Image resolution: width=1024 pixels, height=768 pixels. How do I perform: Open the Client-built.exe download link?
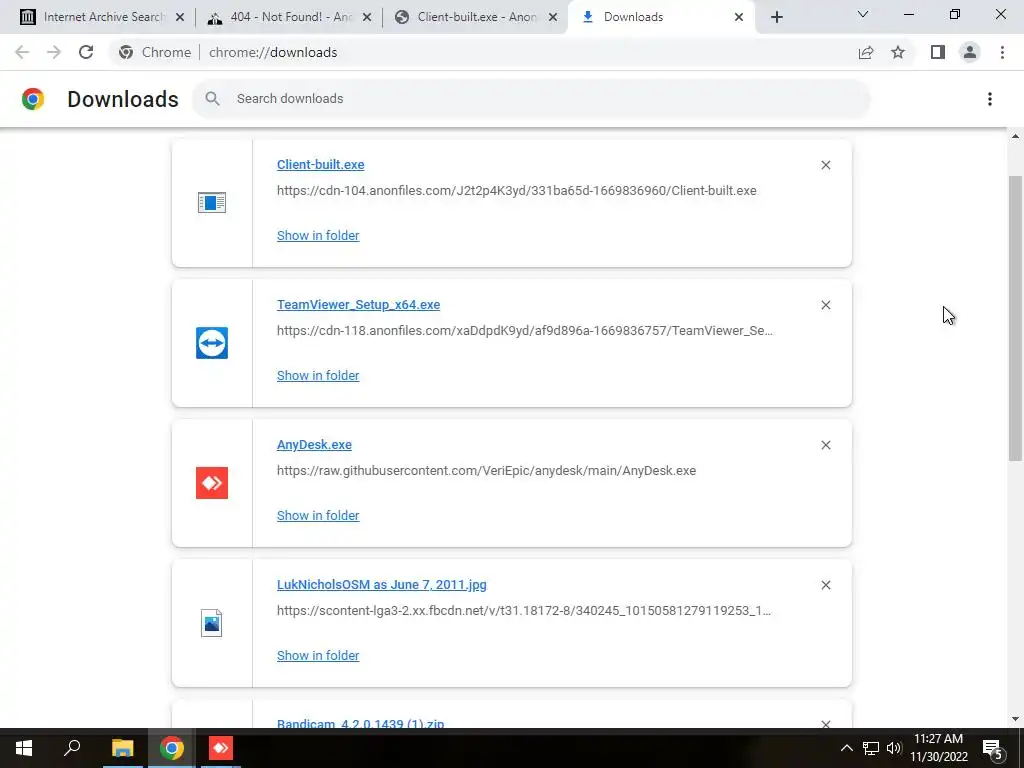(x=321, y=165)
